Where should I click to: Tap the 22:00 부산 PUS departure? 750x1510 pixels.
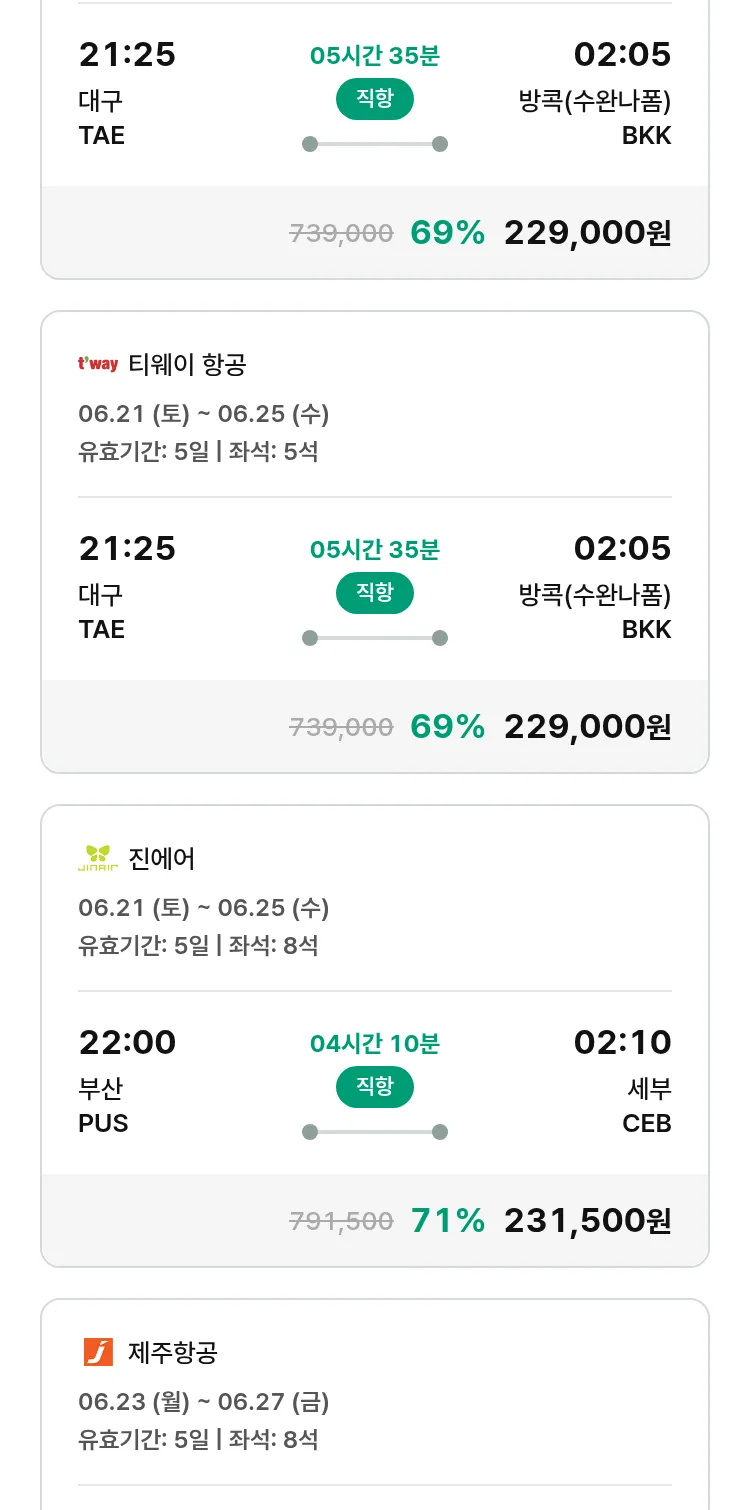pyautogui.click(x=127, y=1082)
